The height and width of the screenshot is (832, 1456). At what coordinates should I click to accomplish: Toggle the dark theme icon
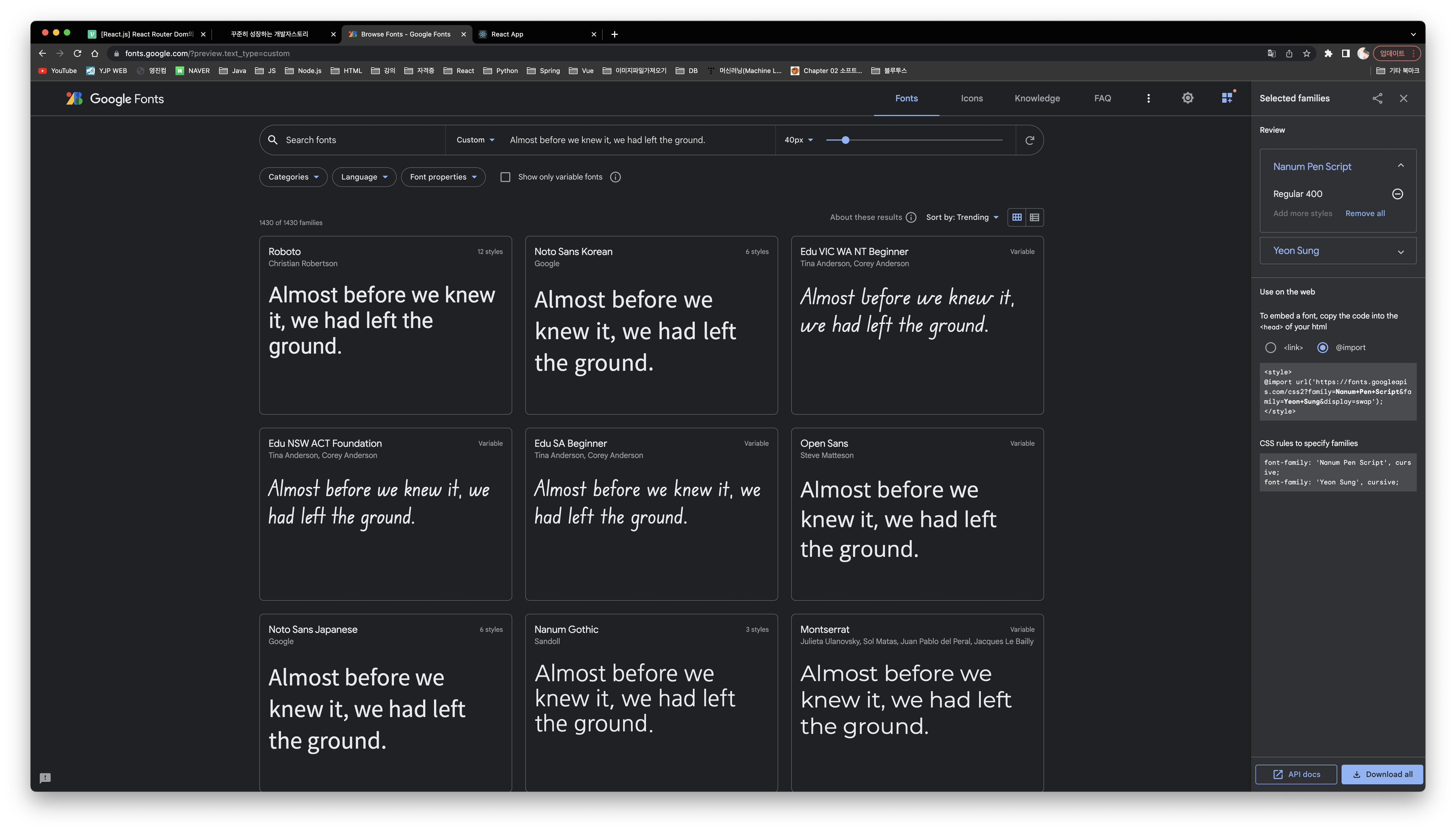coord(1187,98)
